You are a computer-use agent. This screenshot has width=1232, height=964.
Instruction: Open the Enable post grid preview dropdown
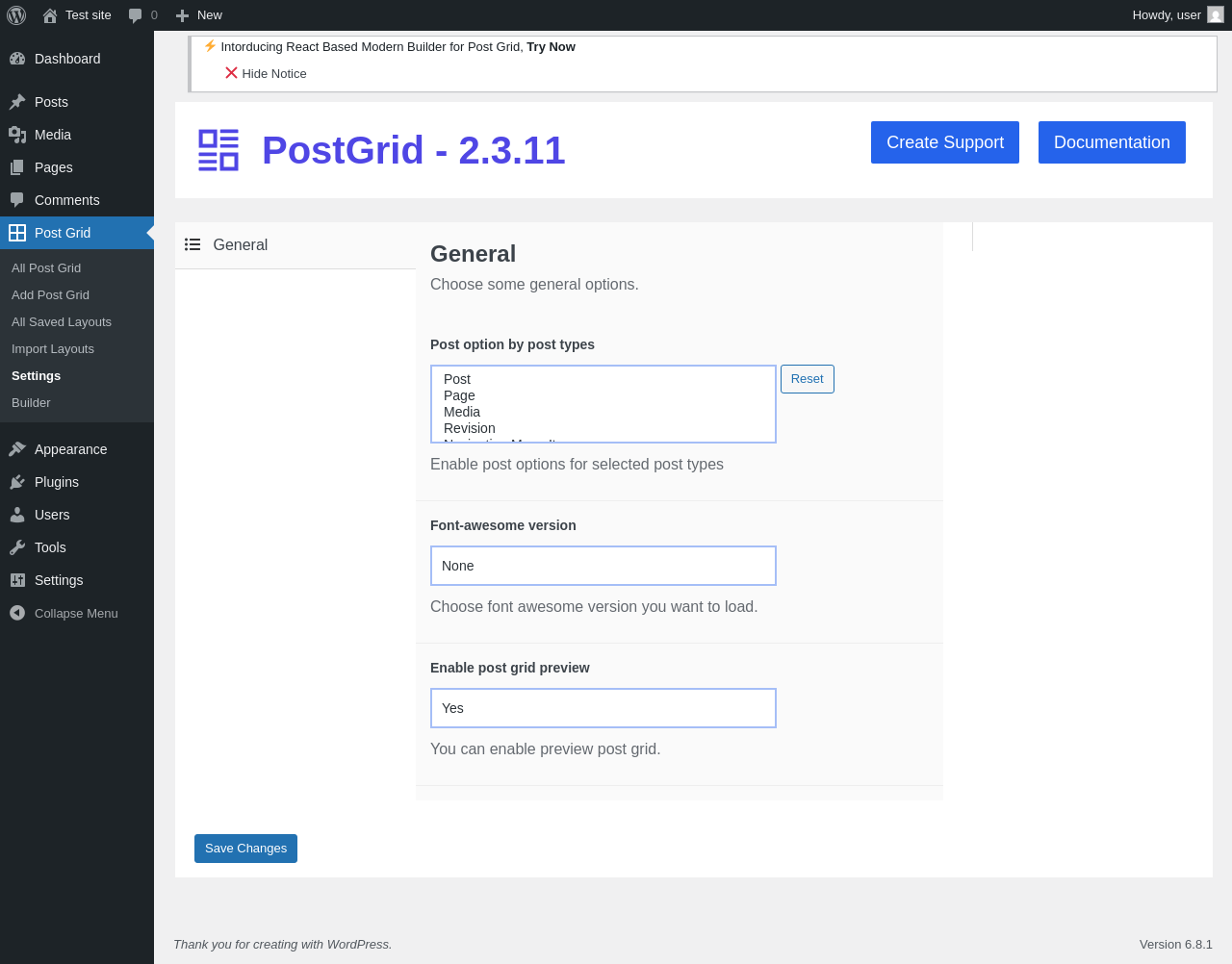coord(603,708)
